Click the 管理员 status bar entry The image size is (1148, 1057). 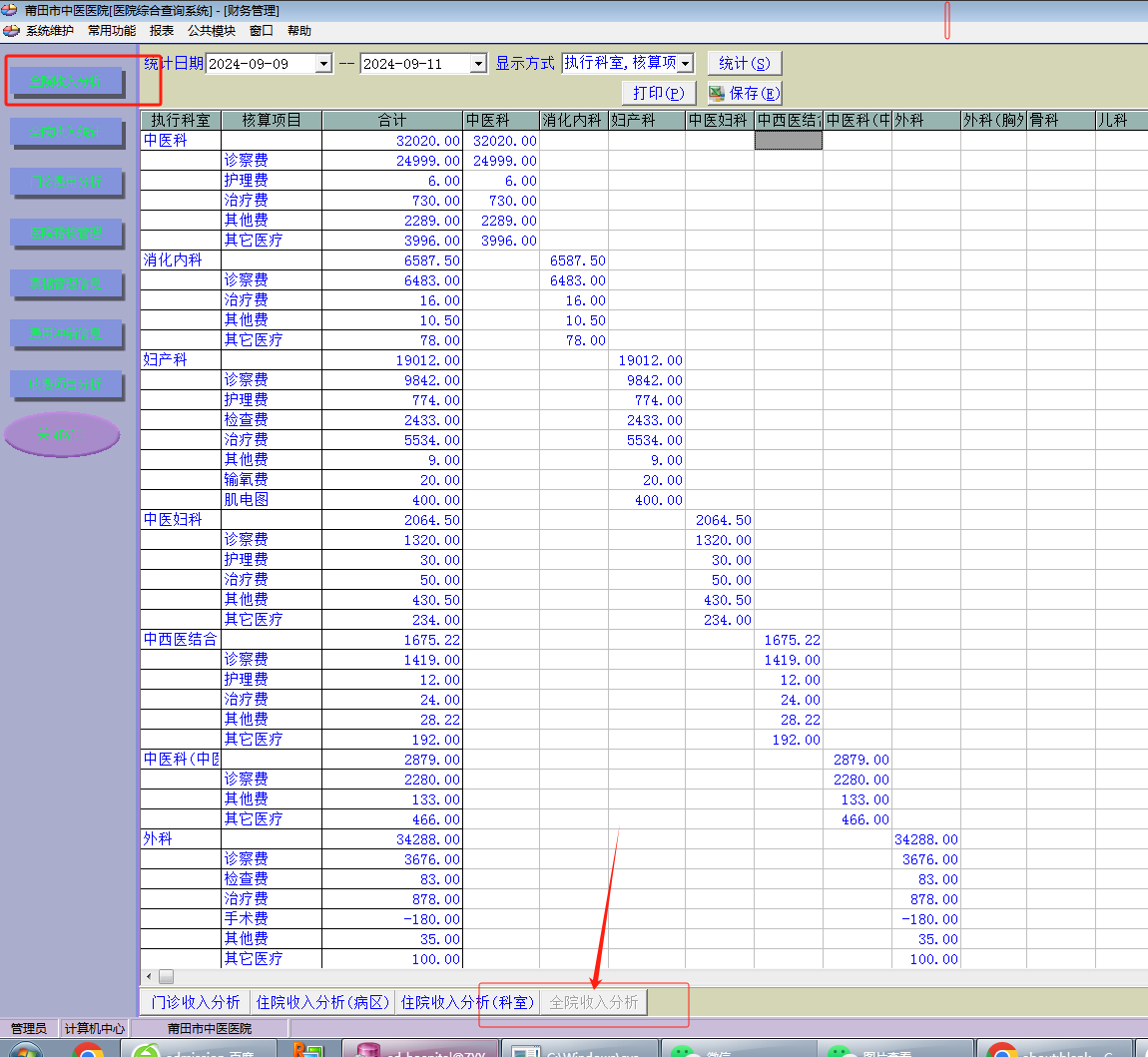pyautogui.click(x=29, y=1028)
